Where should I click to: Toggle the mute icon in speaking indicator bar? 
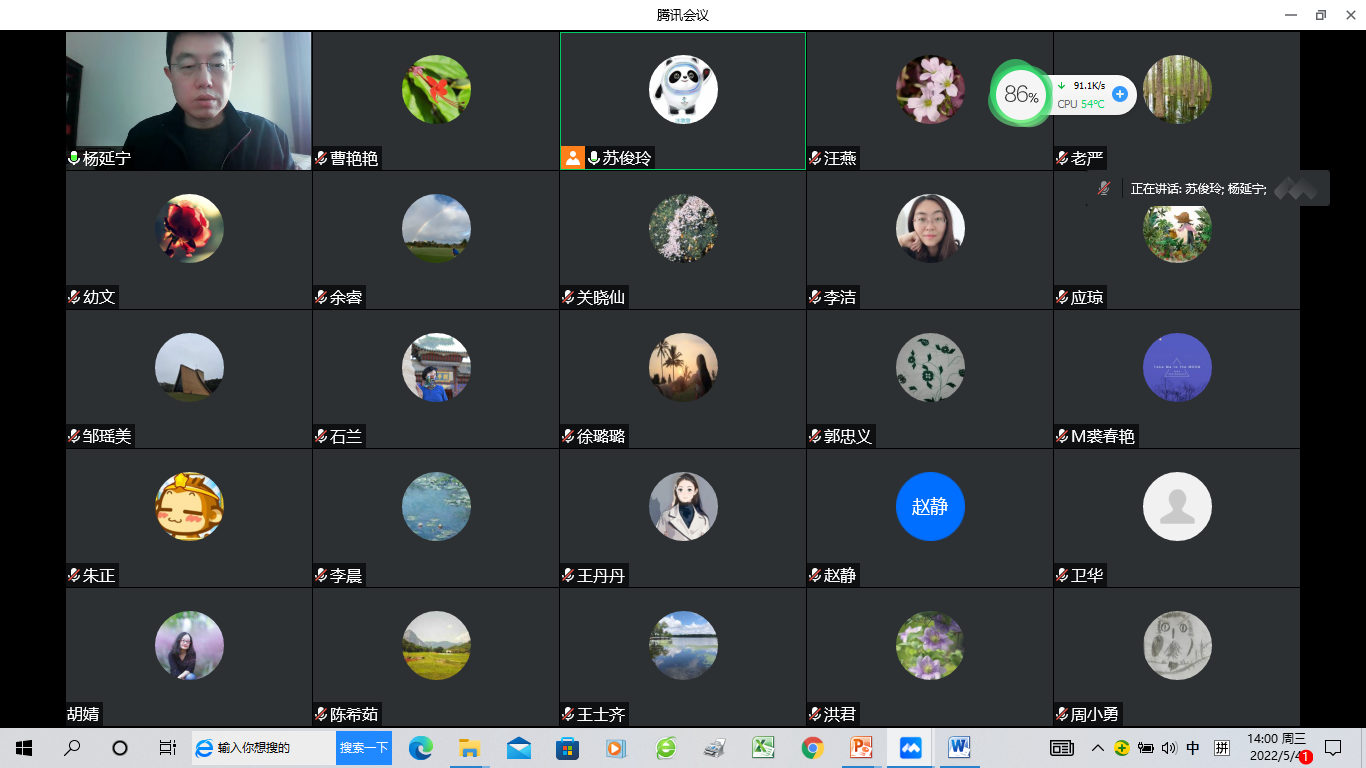pos(1104,188)
